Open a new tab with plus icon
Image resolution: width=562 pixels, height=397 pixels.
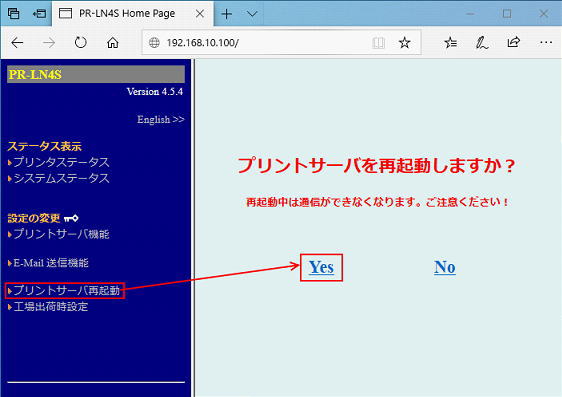pos(227,14)
